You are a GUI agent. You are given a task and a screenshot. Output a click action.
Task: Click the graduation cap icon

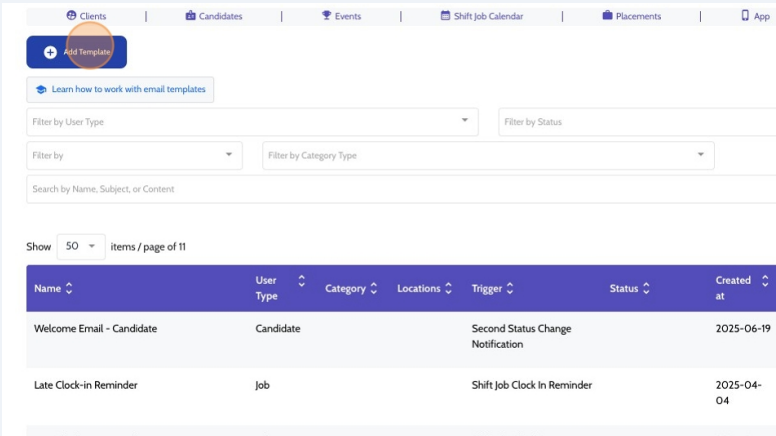41,90
